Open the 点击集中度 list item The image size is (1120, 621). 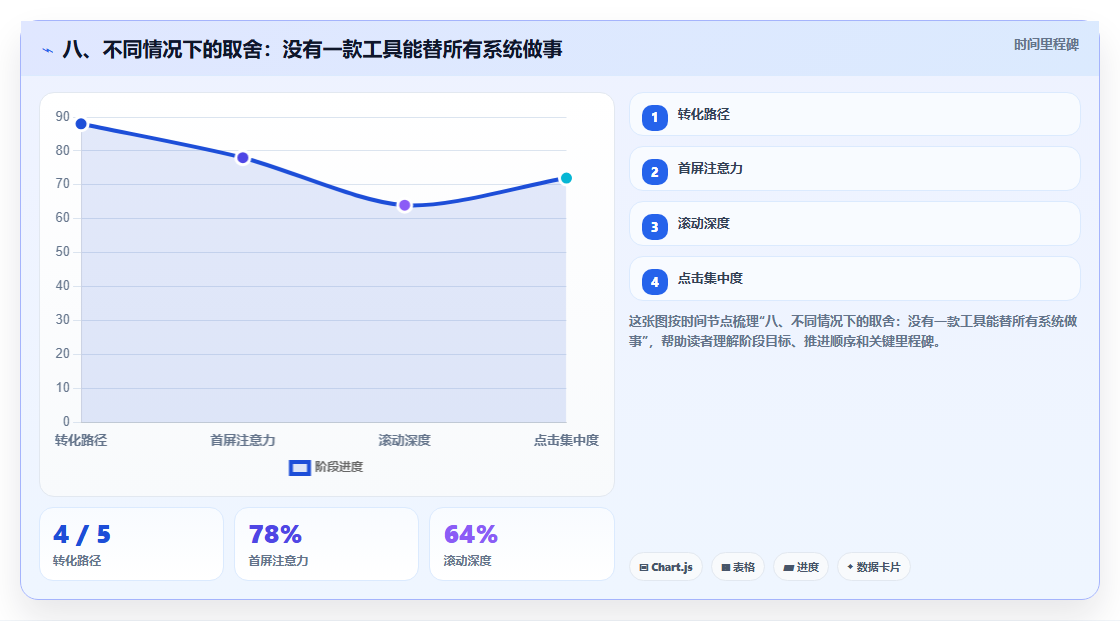coord(854,279)
